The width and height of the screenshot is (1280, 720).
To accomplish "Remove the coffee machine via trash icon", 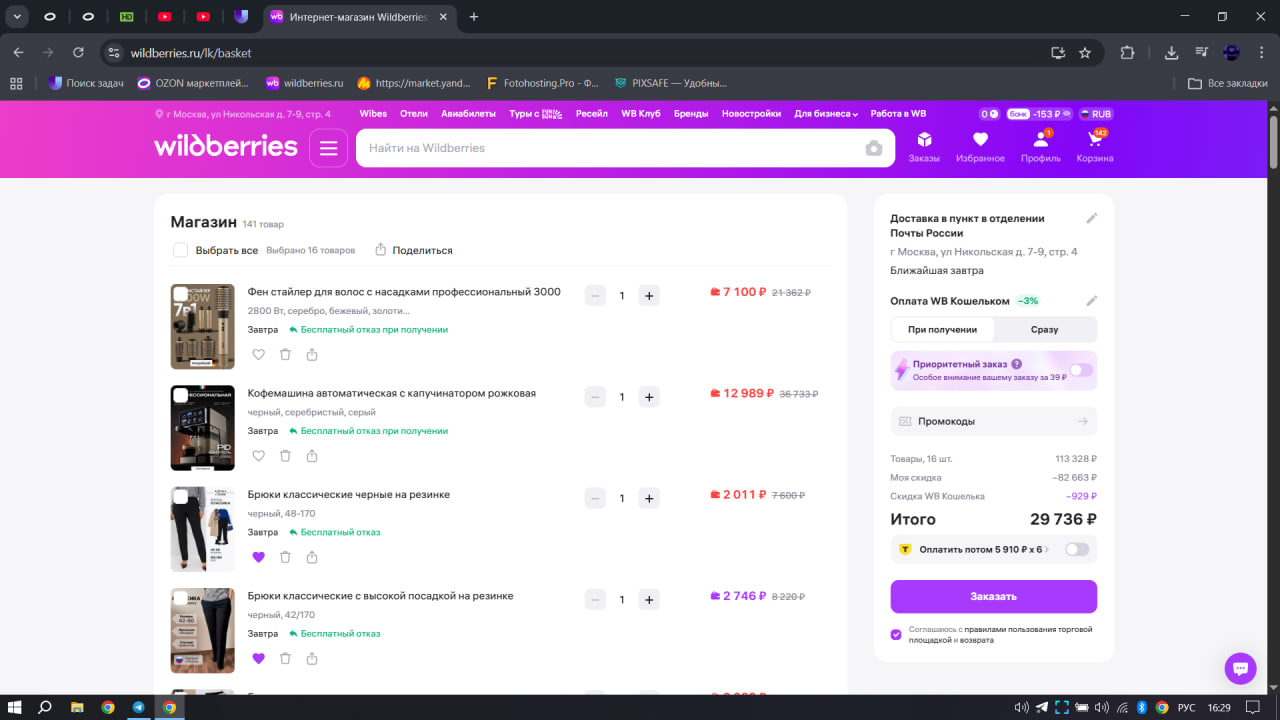I will point(285,456).
